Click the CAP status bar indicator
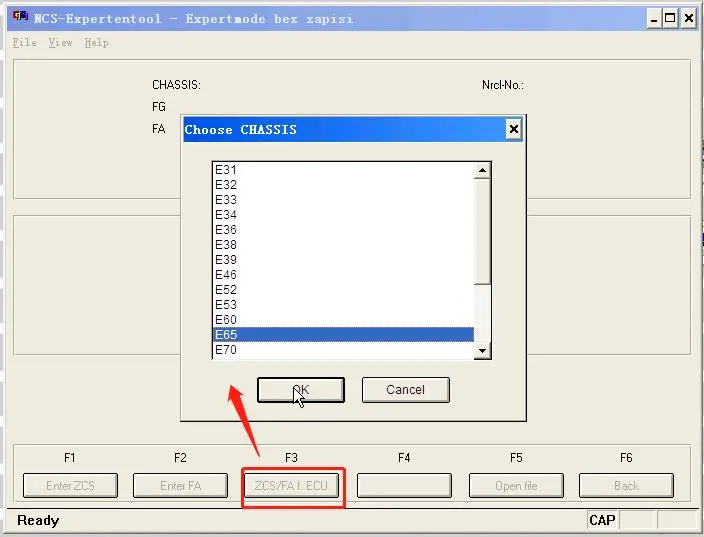The image size is (704, 537). tap(602, 520)
